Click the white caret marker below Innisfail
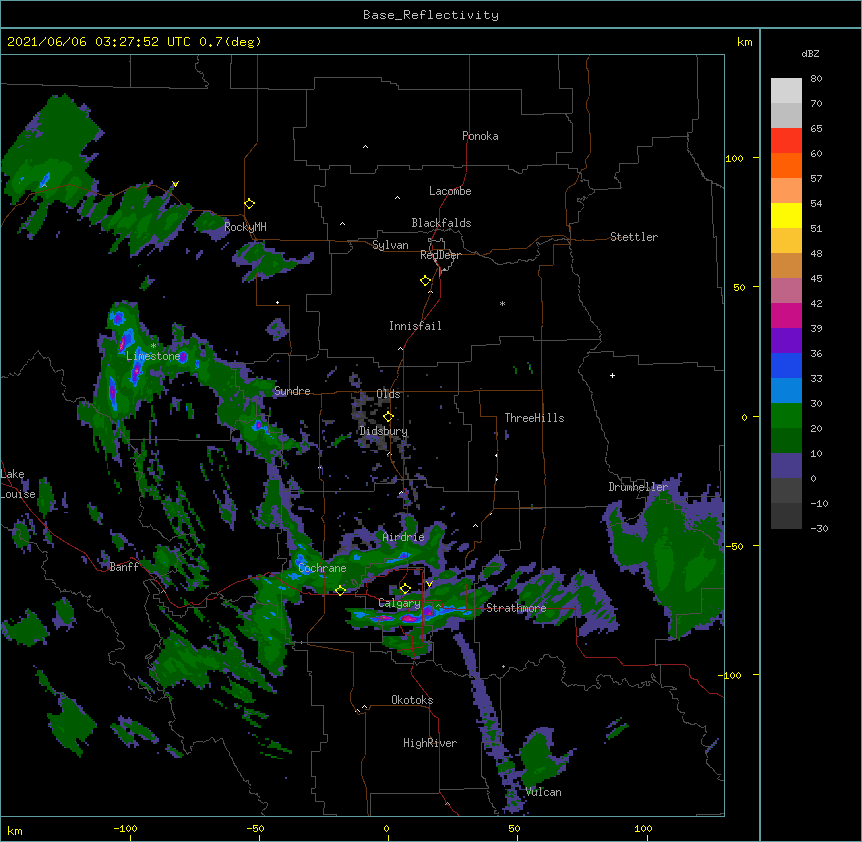Image resolution: width=862 pixels, height=842 pixels. tap(400, 348)
